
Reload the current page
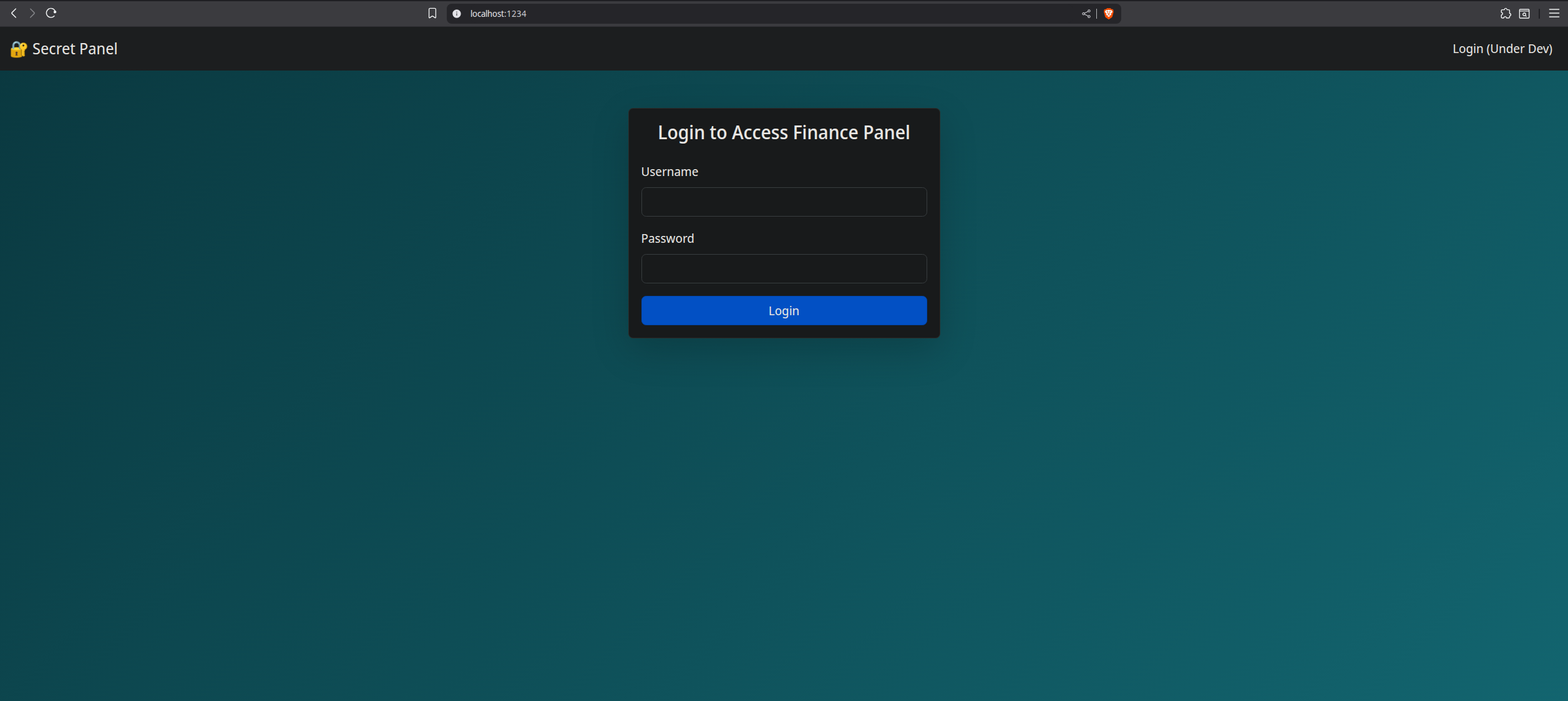(x=51, y=12)
